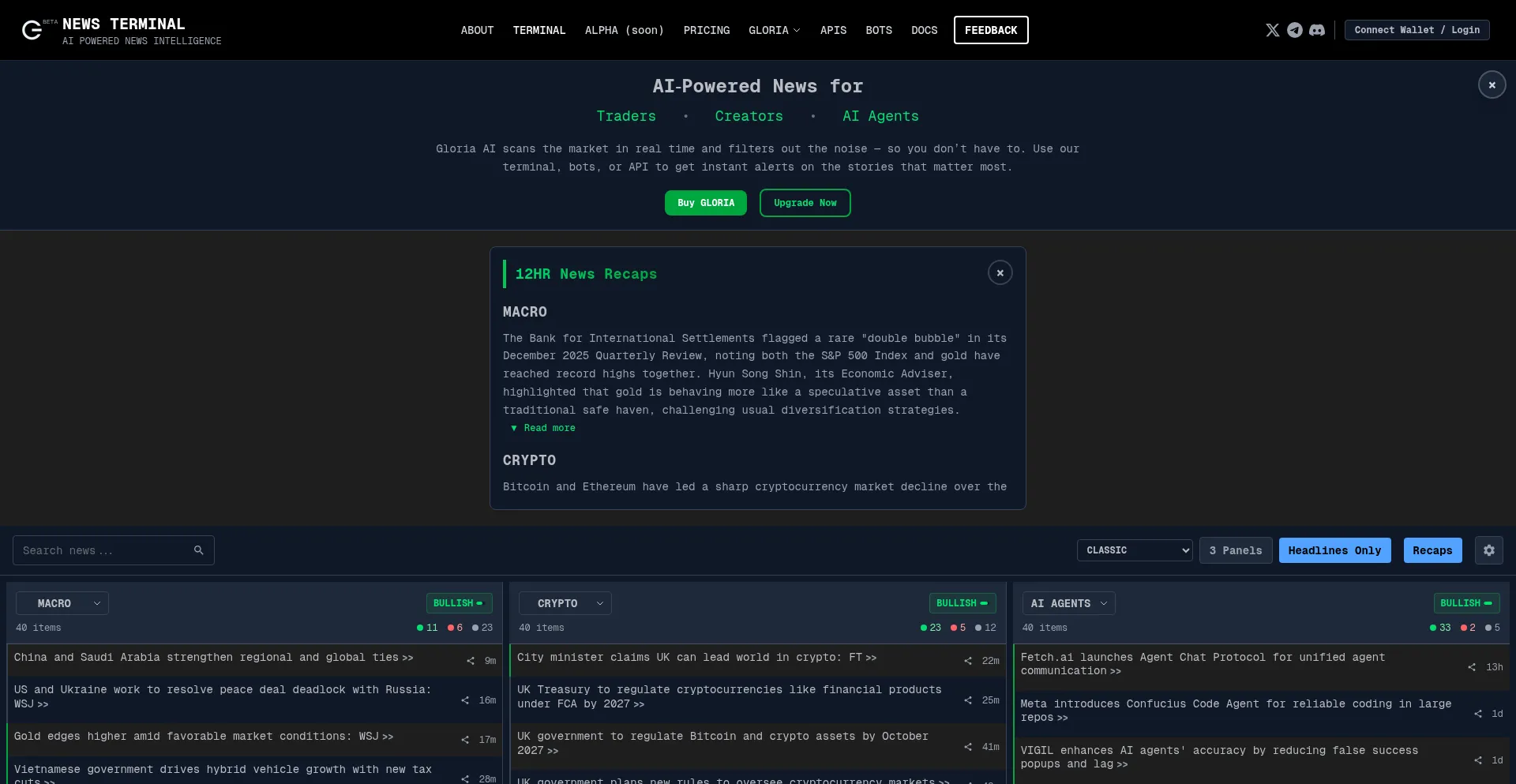Toggle the Recaps panel button
The height and width of the screenshot is (784, 1516).
click(1432, 550)
